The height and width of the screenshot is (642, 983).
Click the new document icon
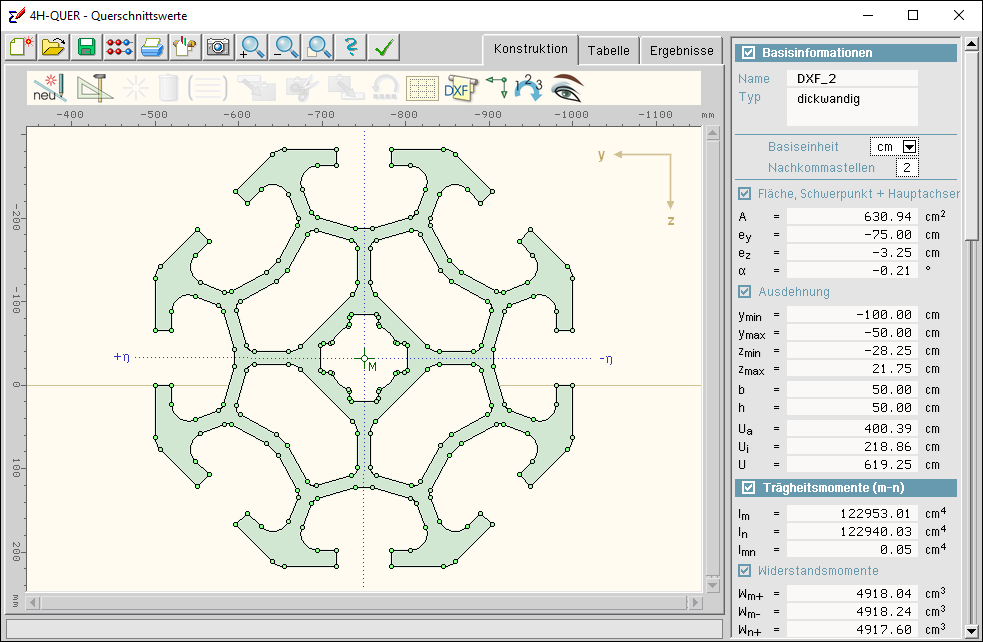[22, 47]
